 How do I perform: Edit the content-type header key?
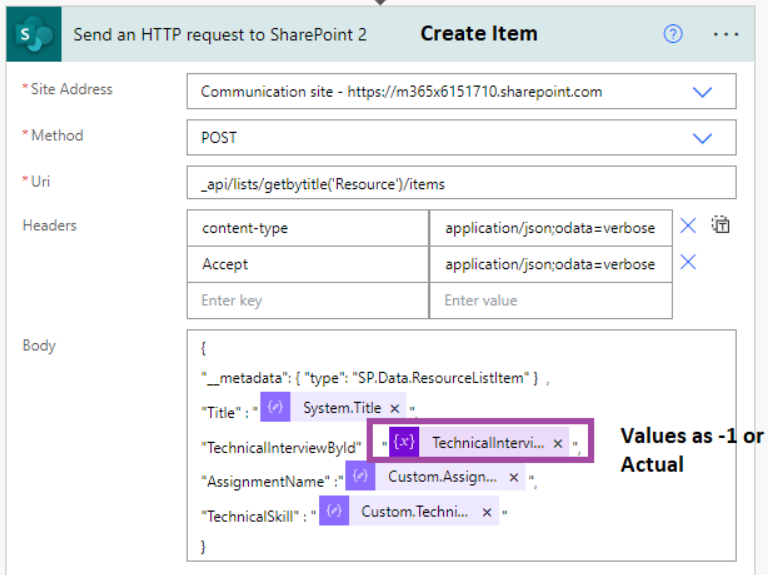pyautogui.click(x=308, y=228)
